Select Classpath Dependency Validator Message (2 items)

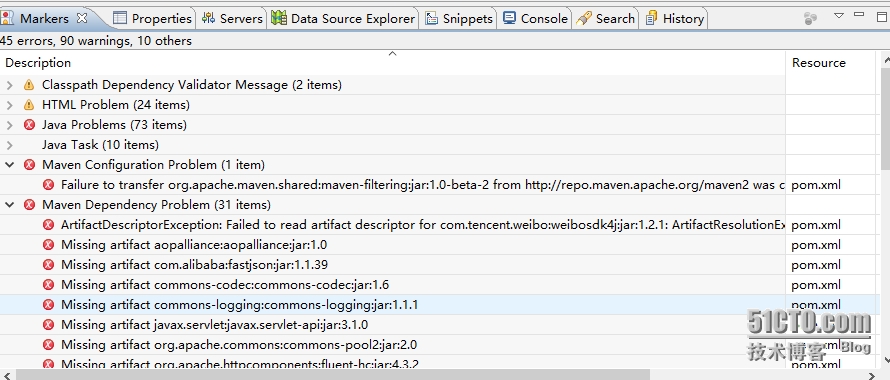click(192, 85)
